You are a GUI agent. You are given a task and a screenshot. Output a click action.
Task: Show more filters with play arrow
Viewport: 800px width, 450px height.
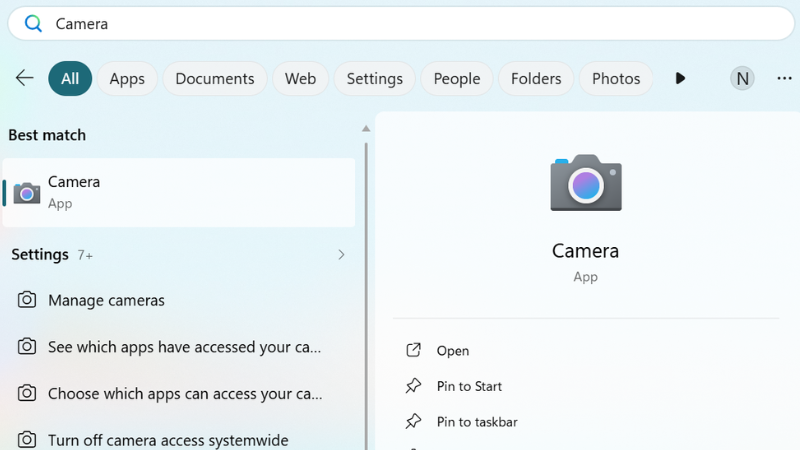(680, 79)
